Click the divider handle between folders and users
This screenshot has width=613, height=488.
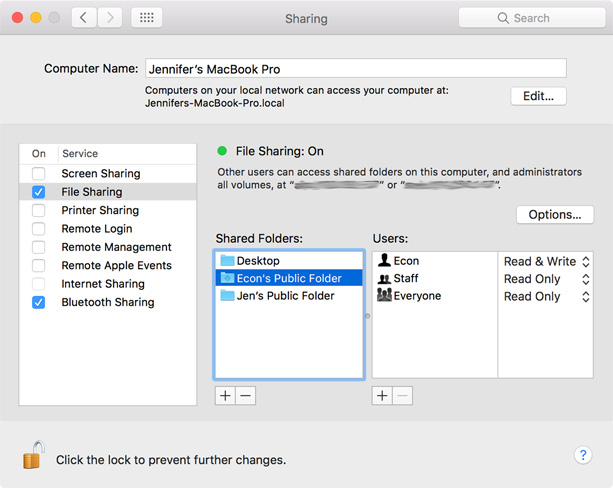tap(367, 316)
